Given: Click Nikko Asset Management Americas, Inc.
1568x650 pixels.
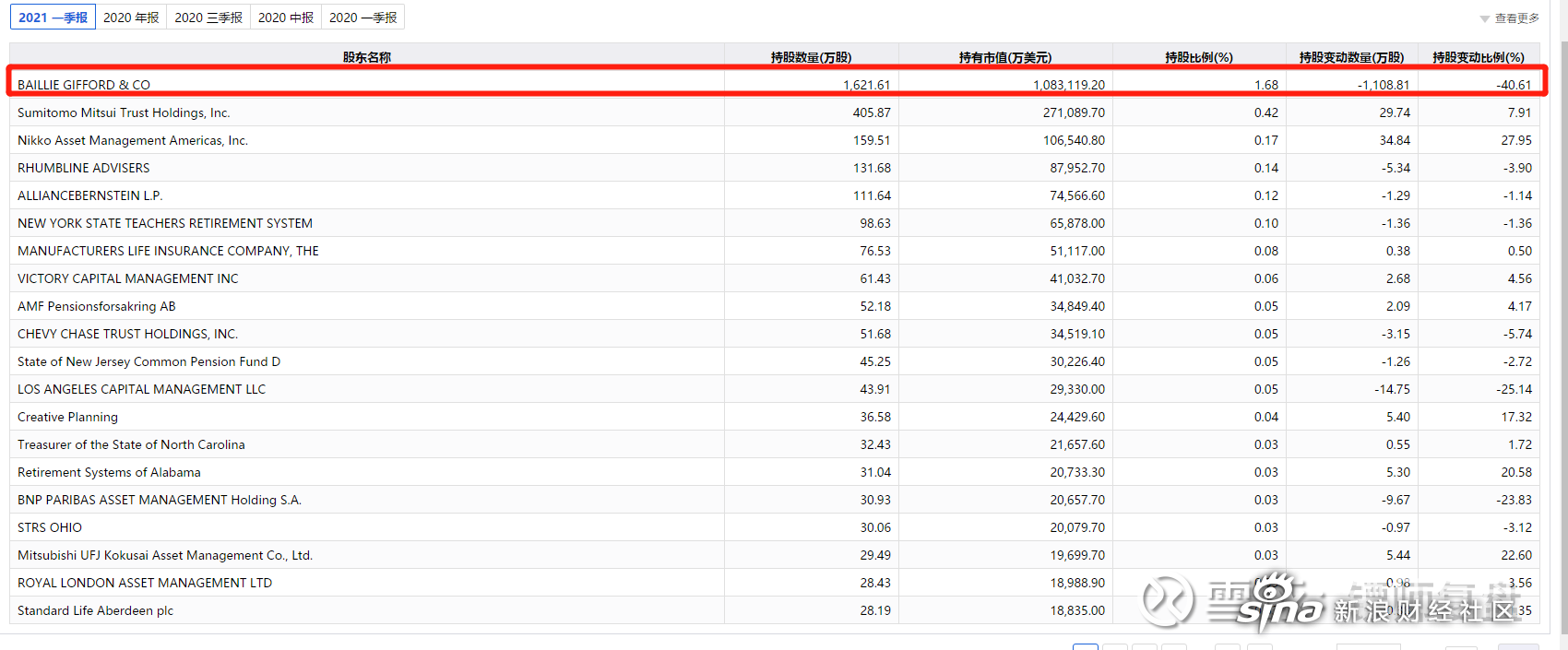Looking at the screenshot, I should click(x=133, y=140).
